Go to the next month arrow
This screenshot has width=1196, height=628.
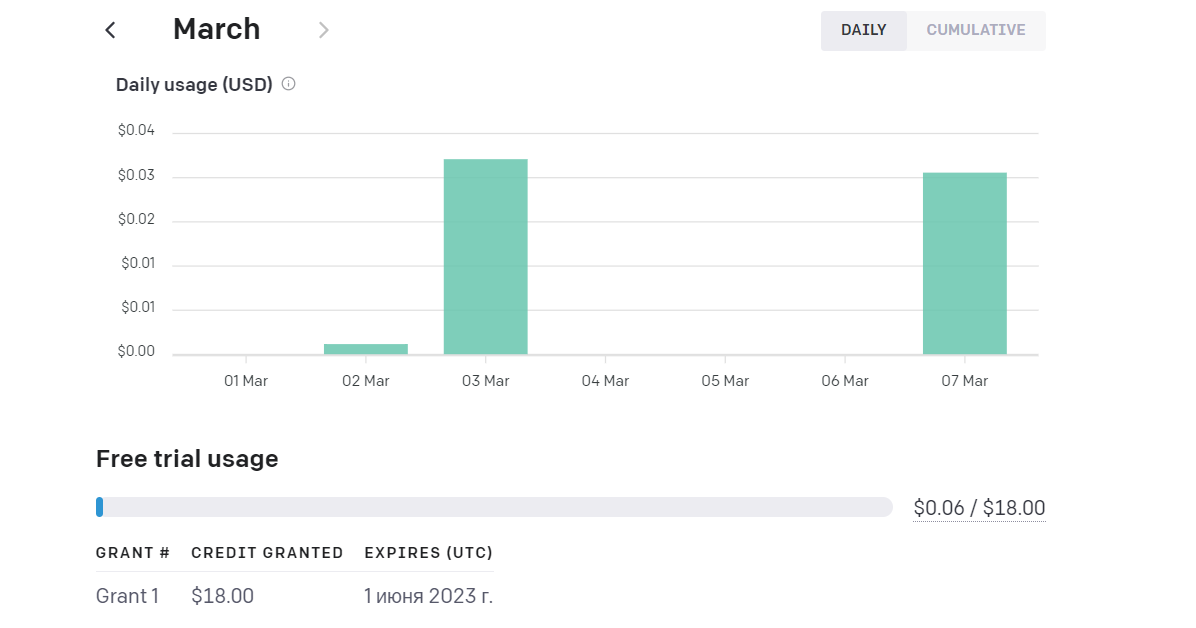click(323, 30)
